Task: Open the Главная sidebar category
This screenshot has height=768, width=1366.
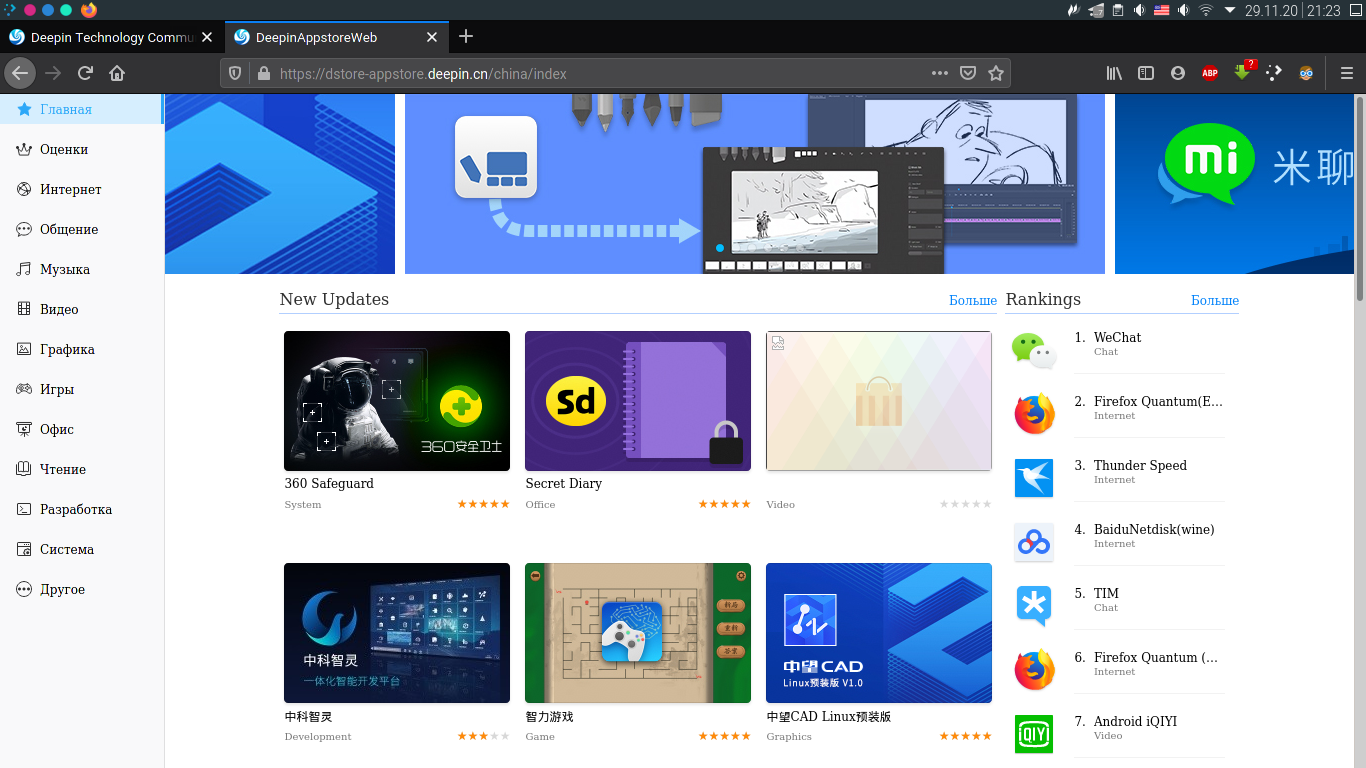Action: pyautogui.click(x=81, y=109)
